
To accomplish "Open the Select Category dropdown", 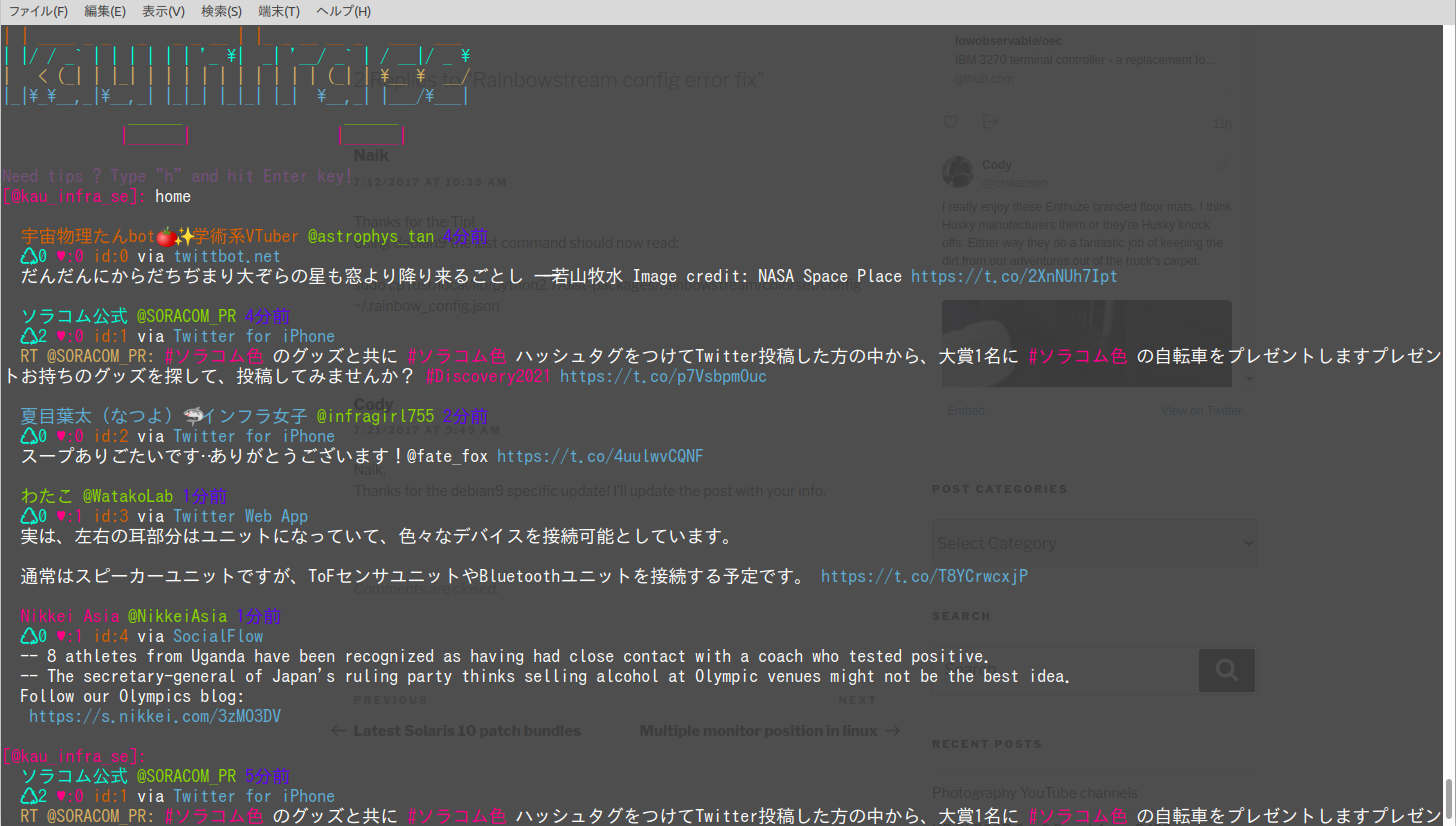I will 1094,542.
